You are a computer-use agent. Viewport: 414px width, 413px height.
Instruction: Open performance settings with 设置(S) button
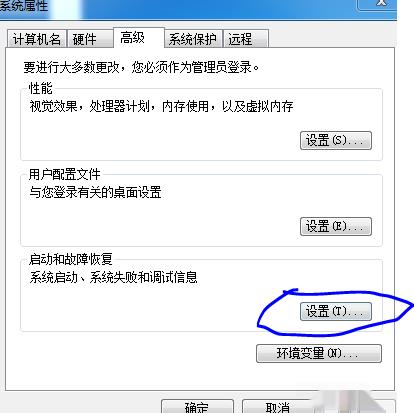point(336,140)
